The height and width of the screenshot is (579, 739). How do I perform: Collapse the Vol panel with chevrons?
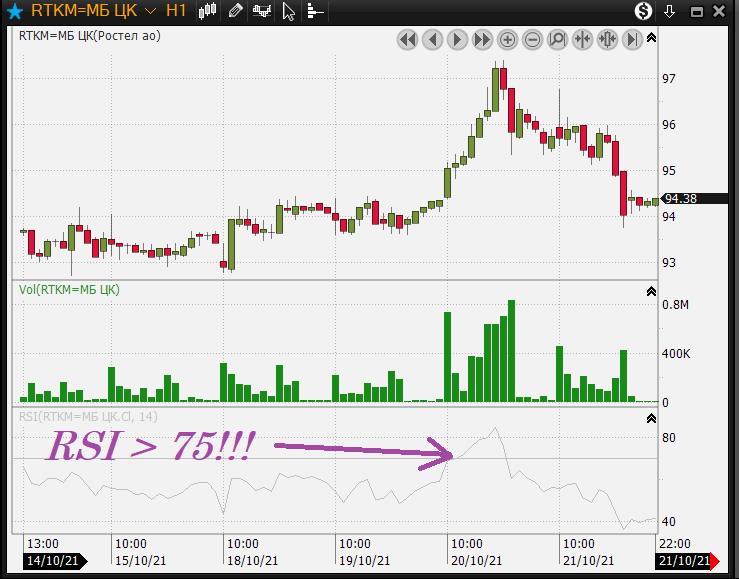[x=651, y=291]
